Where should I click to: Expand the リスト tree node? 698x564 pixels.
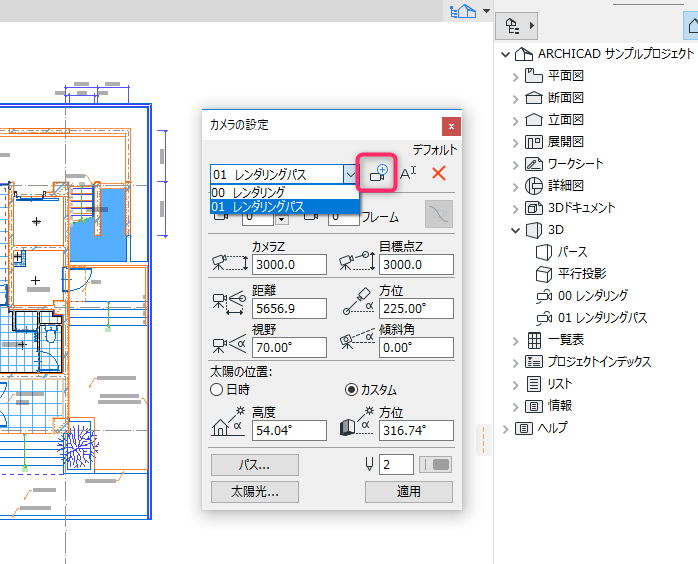[515, 385]
